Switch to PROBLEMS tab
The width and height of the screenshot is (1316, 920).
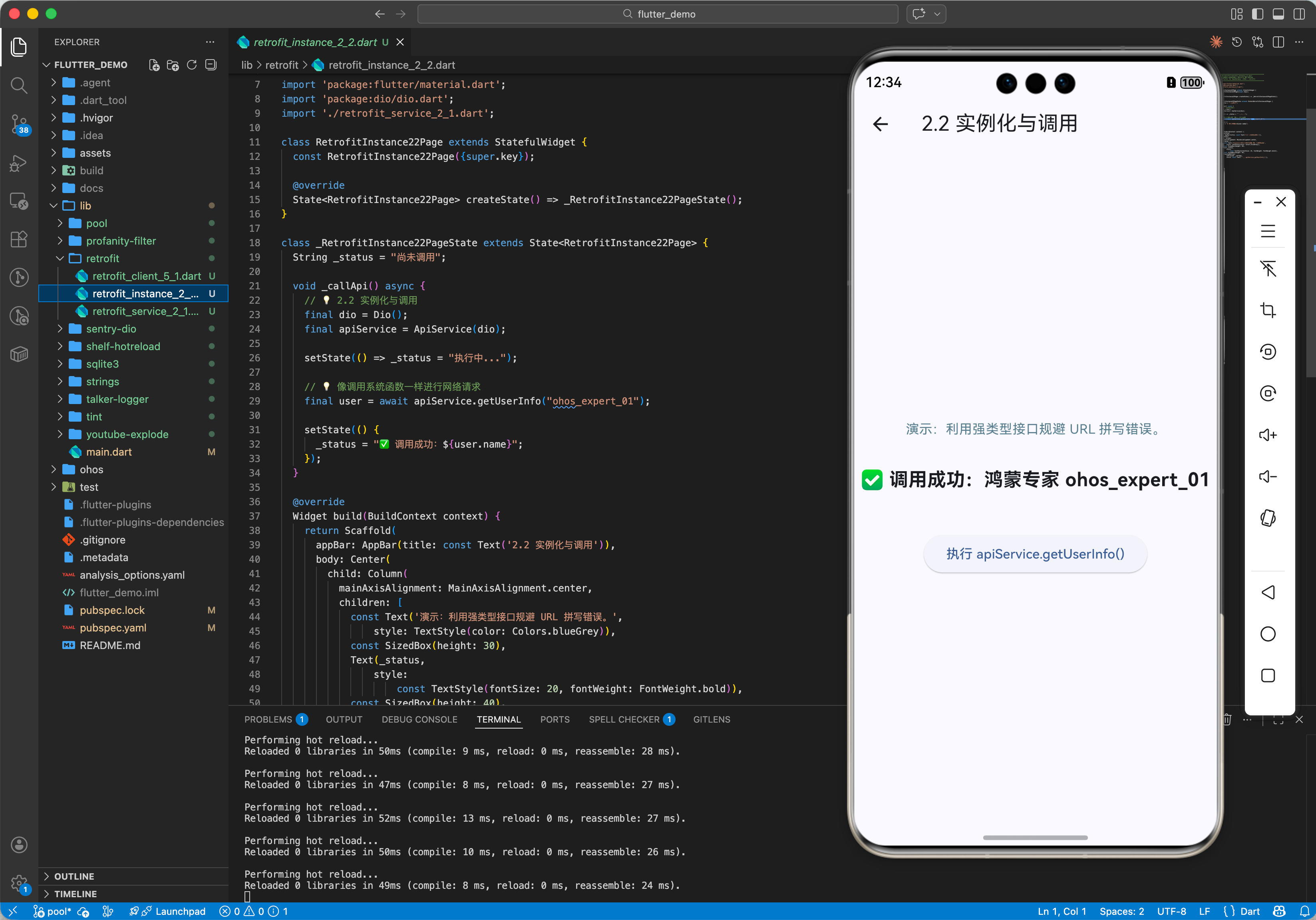click(268, 719)
